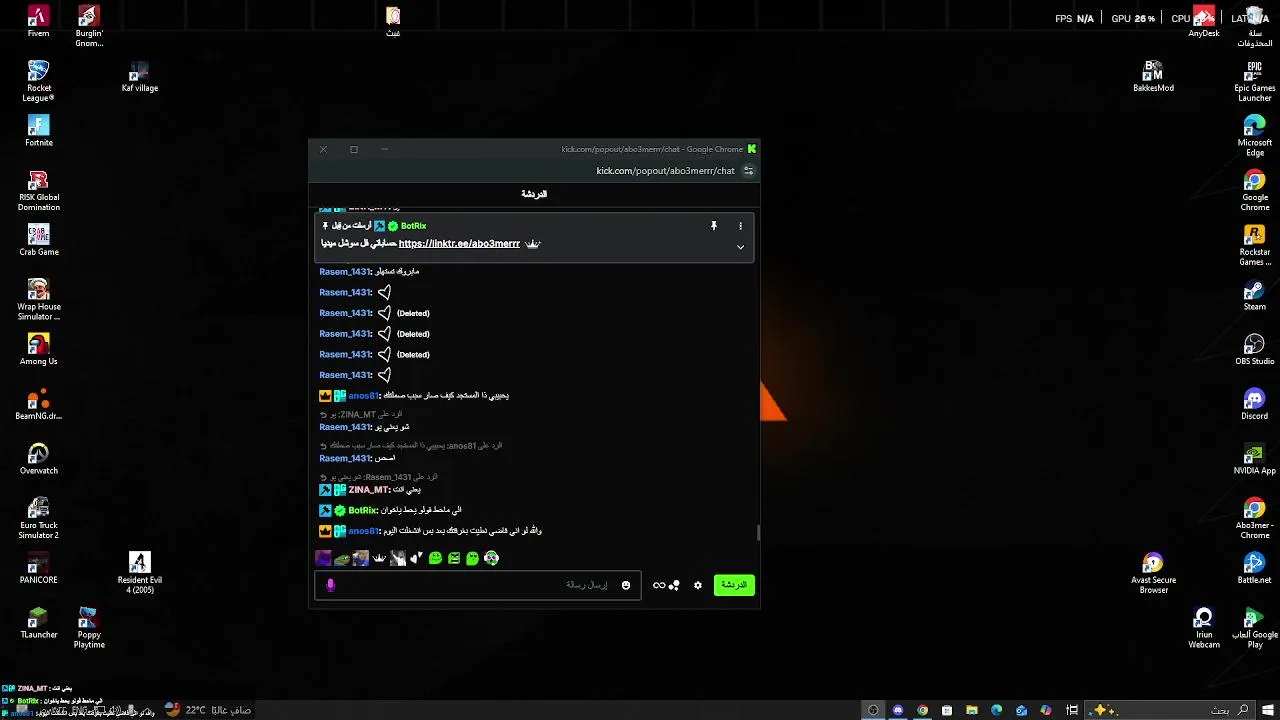This screenshot has height=720, width=1280.
Task: Open the Among Us desktop icon
Action: (38, 350)
